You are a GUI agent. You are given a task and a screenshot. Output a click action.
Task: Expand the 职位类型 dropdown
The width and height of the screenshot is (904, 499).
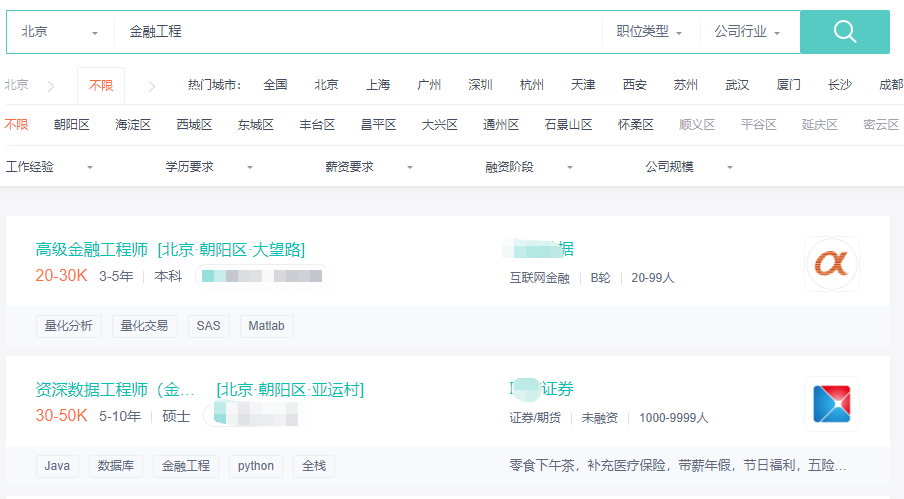click(649, 32)
